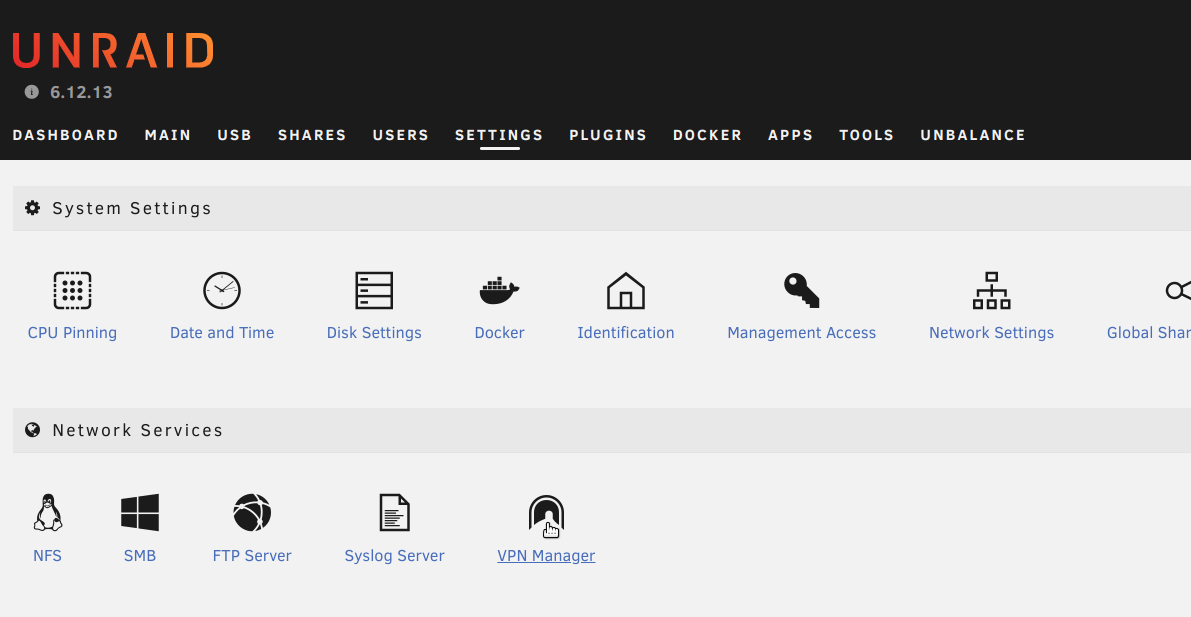Viewport: 1191px width, 617px height.
Task: Click the Global Share settings icon
Action: click(1178, 290)
